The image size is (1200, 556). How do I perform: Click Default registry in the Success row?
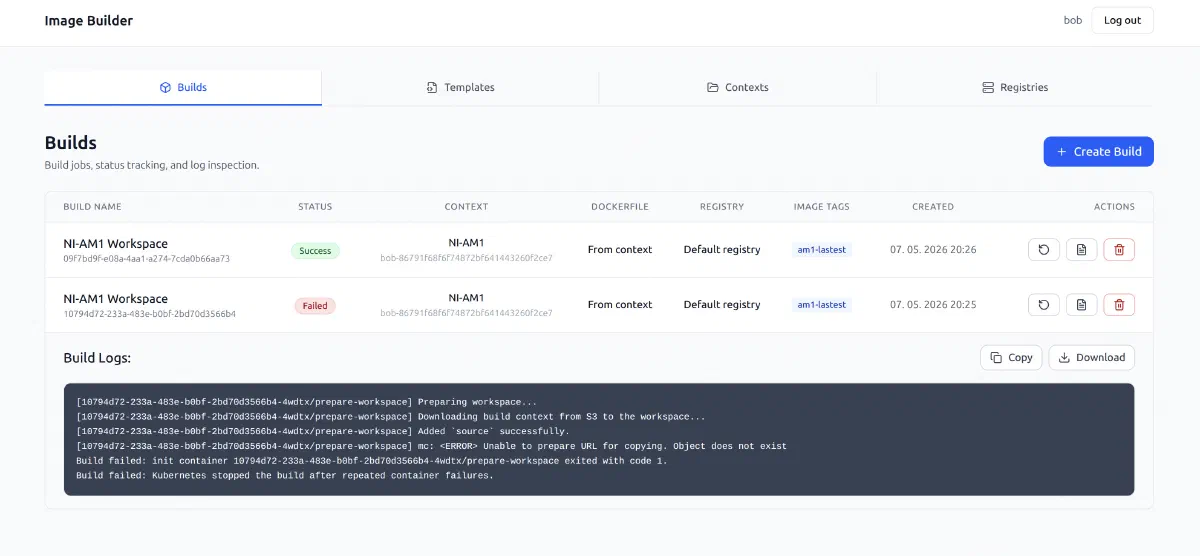[x=722, y=250]
